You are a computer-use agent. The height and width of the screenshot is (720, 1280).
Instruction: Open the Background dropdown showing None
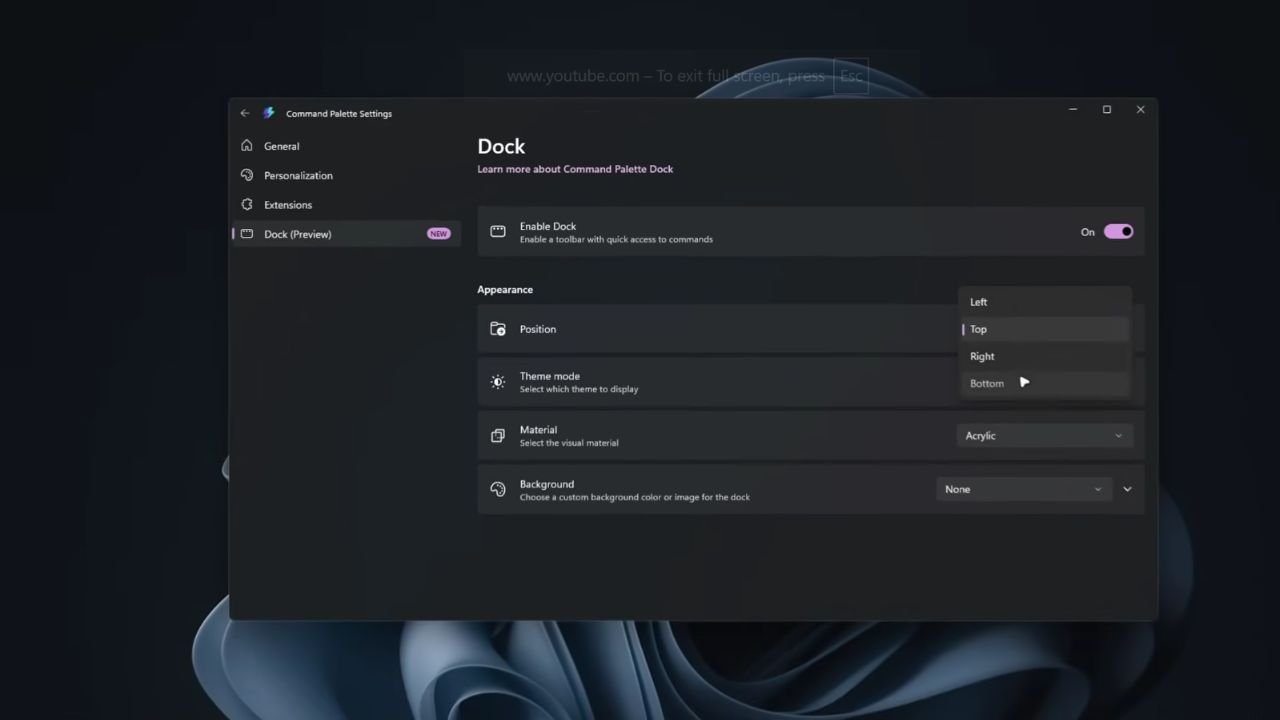(1023, 489)
